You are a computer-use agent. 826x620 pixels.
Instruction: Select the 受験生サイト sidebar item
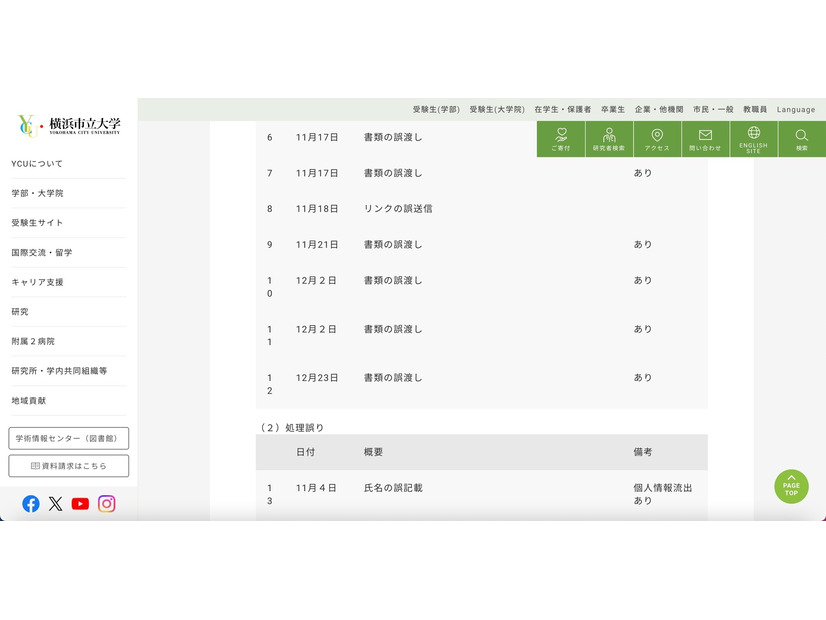click(37, 223)
